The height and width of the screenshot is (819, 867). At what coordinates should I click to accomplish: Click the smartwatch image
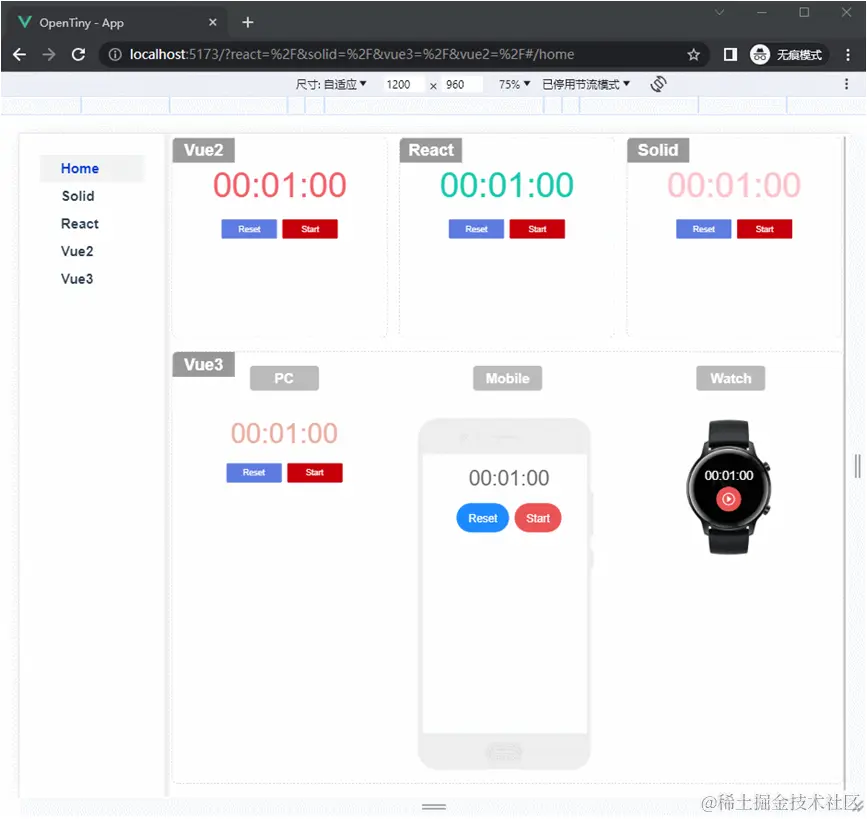pyautogui.click(x=729, y=487)
